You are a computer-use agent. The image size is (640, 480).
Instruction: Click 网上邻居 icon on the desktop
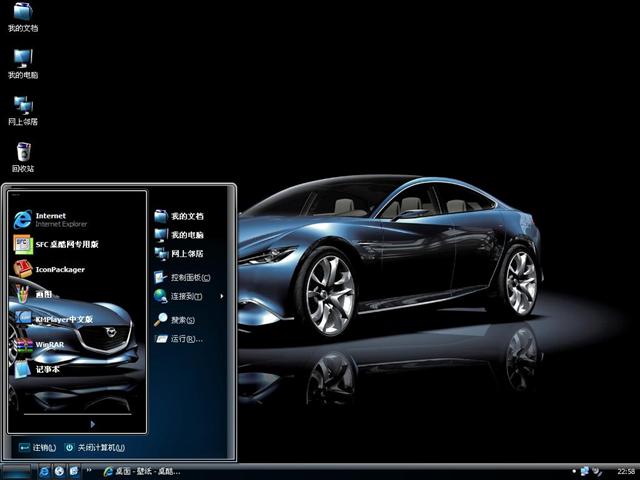pyautogui.click(x=23, y=111)
